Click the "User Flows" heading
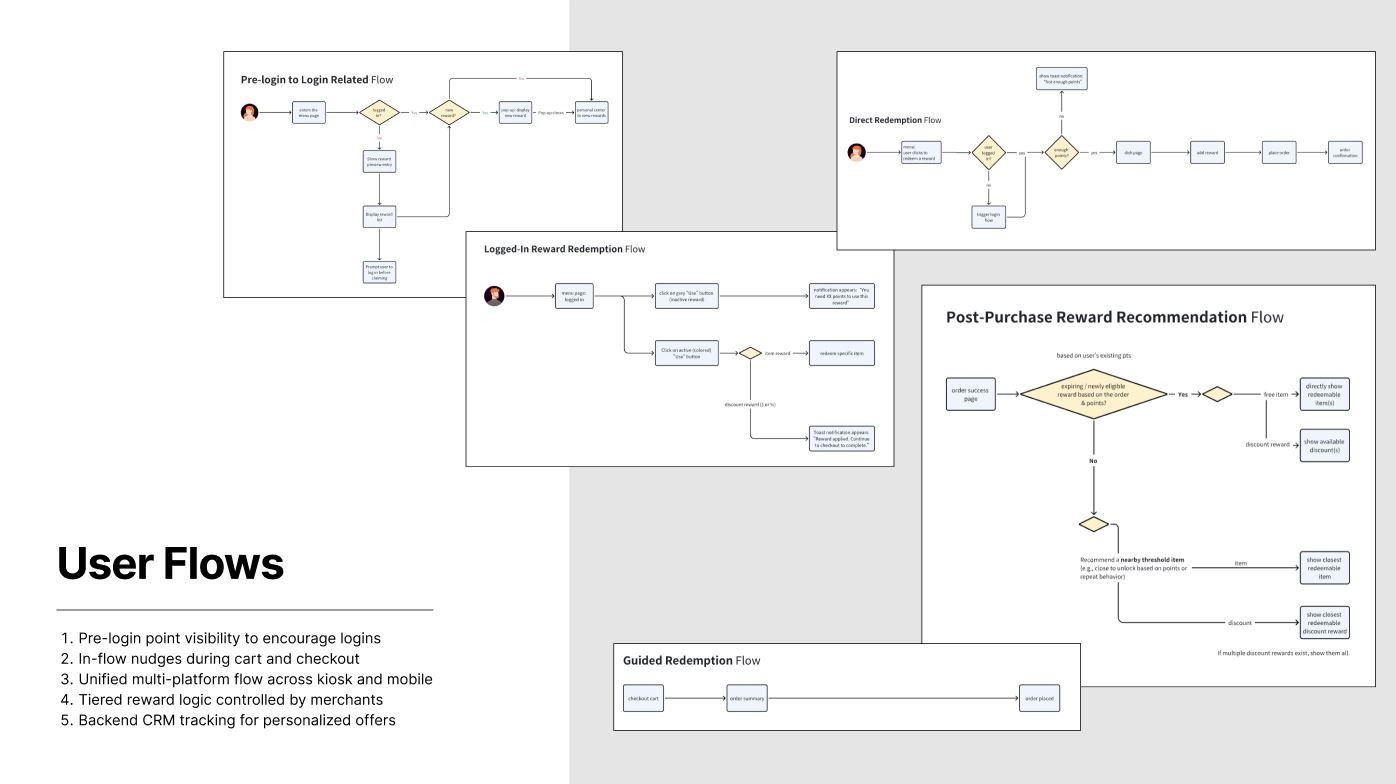This screenshot has height=784, width=1396. click(170, 565)
